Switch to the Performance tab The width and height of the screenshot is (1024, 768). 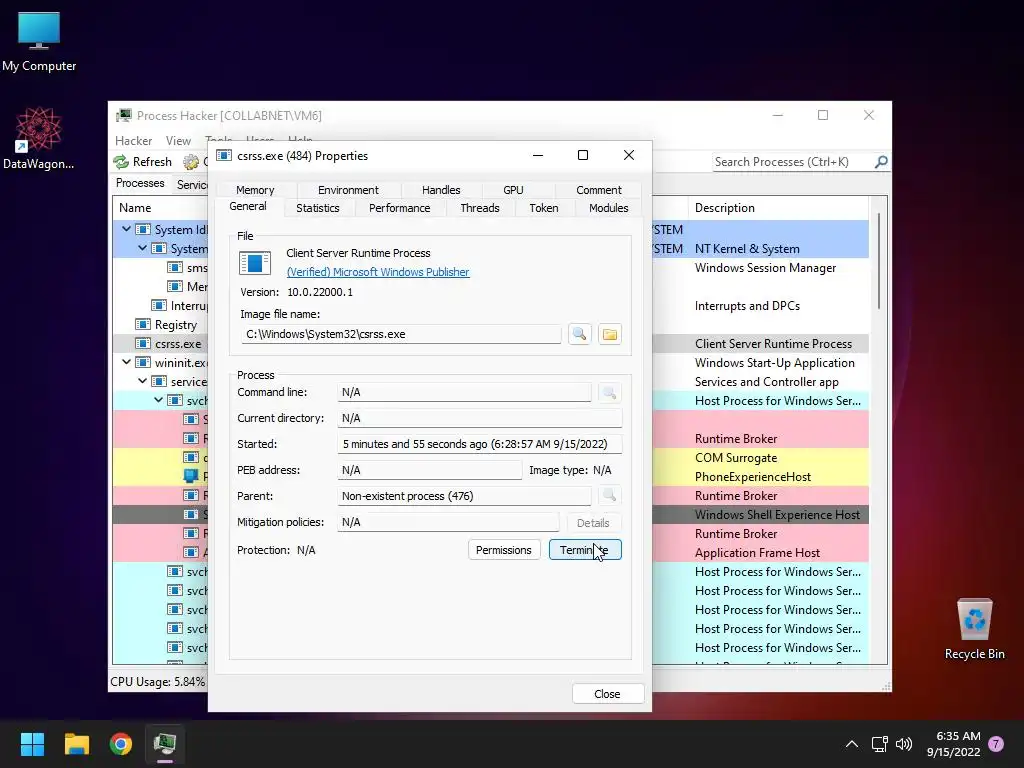400,208
